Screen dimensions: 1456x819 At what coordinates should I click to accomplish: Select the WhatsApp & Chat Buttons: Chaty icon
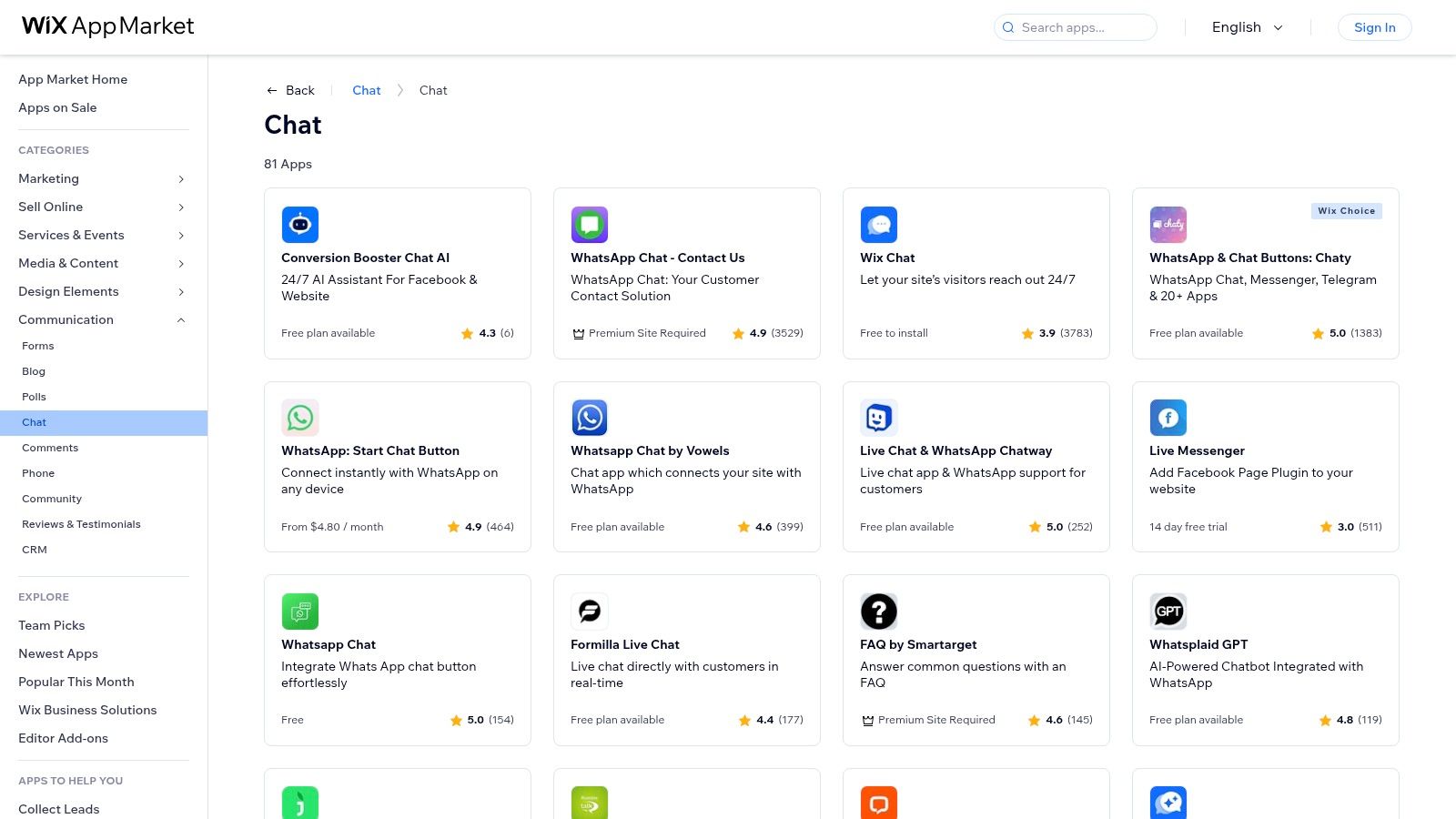1168,224
